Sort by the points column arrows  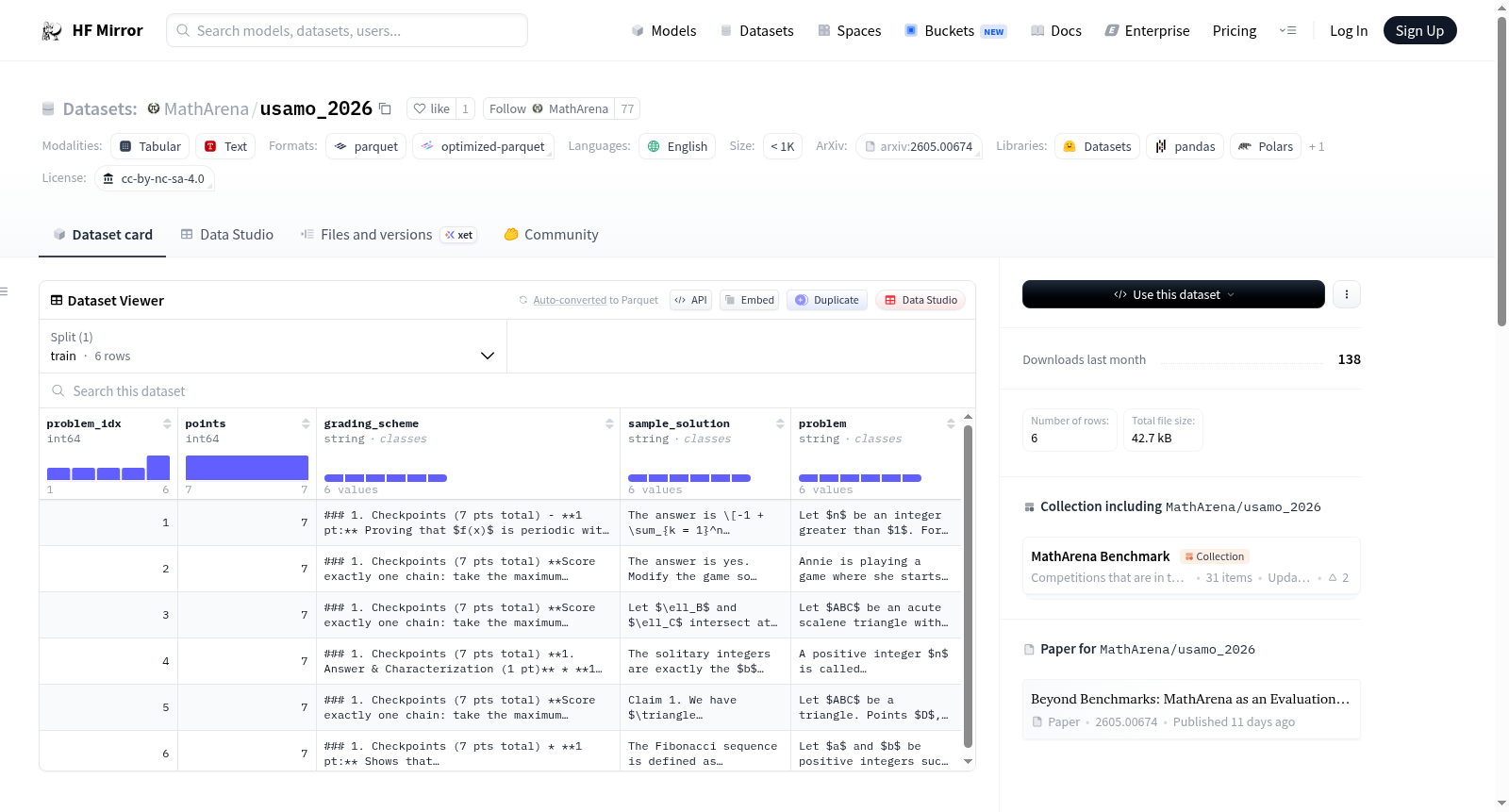(x=306, y=423)
